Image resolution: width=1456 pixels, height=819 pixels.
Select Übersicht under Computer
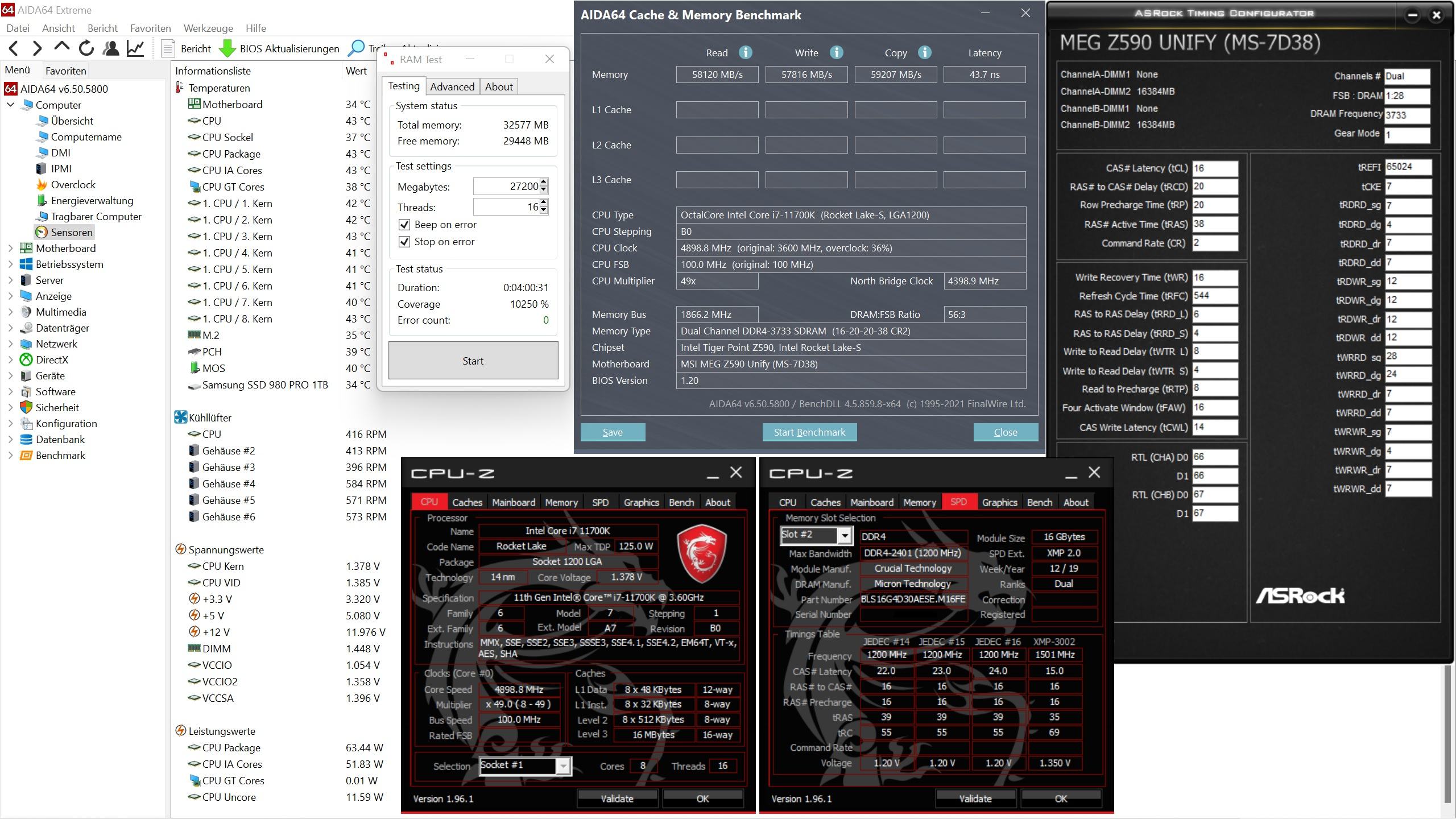[x=64, y=121]
